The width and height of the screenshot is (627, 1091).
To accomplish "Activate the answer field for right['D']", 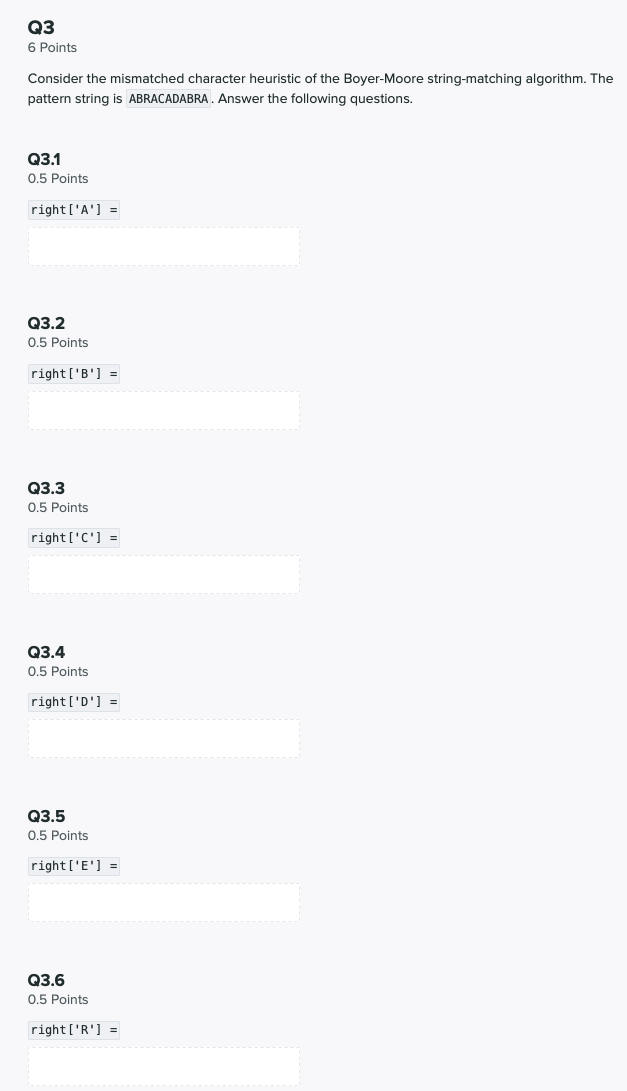I will pyautogui.click(x=164, y=739).
